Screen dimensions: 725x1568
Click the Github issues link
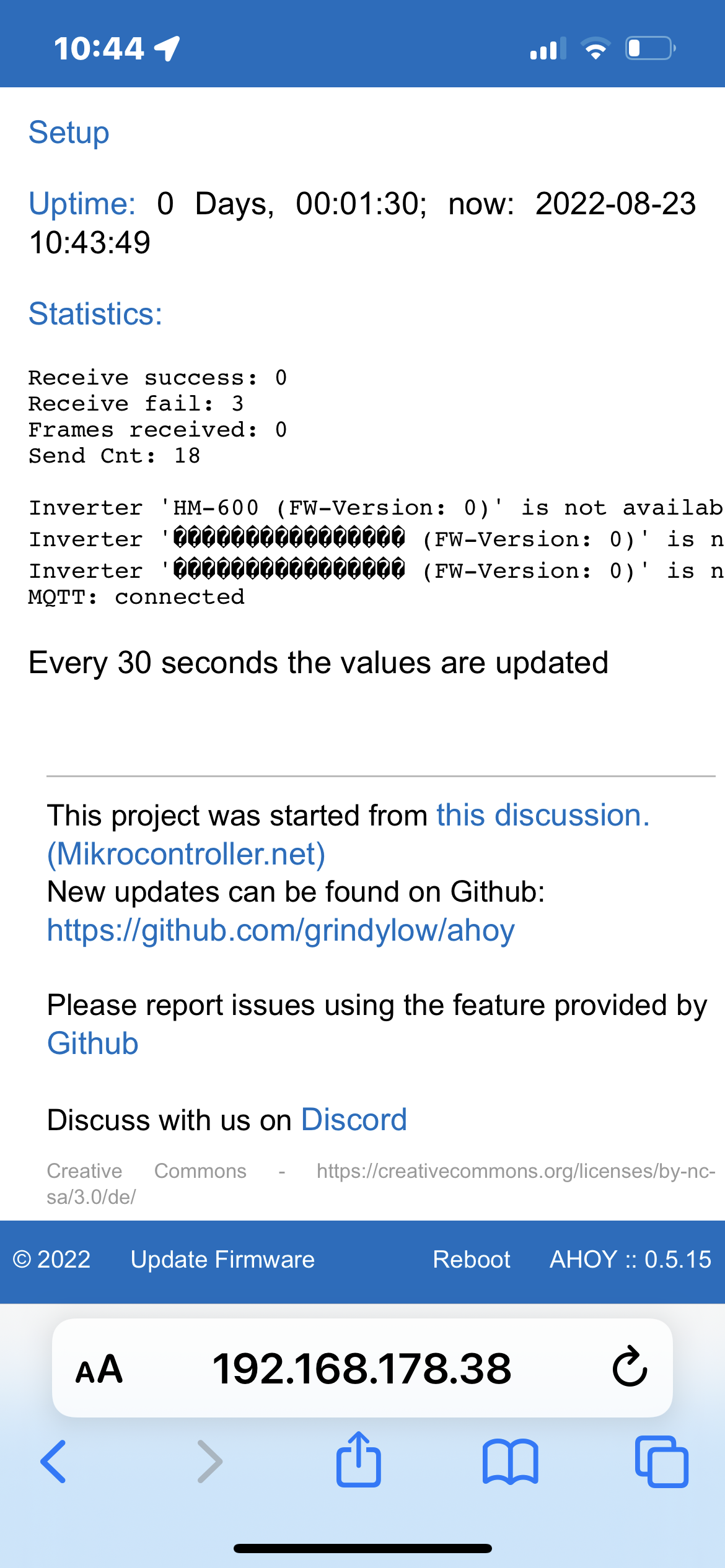coord(92,1043)
